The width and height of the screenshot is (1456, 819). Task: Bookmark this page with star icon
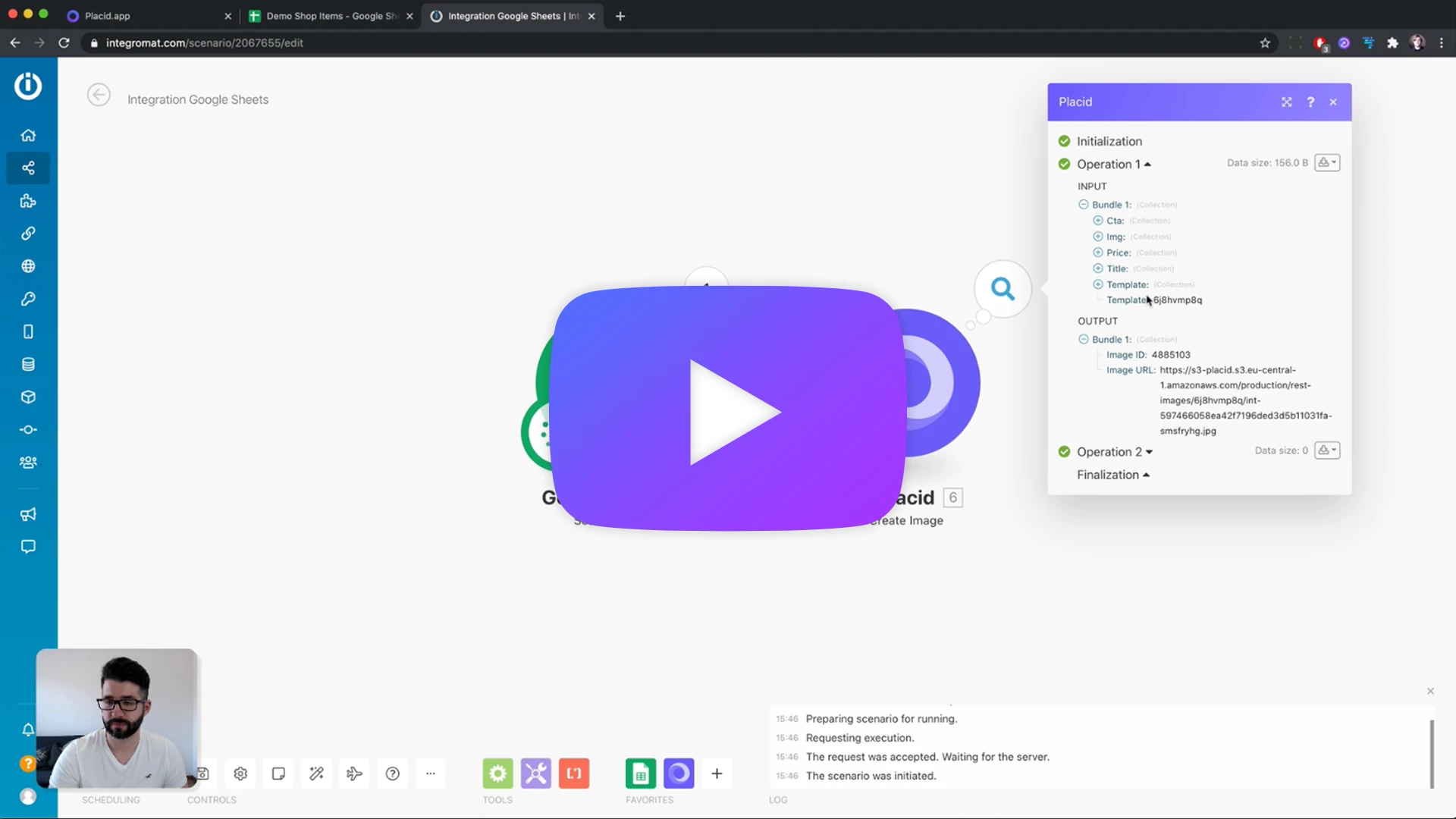pos(1265,43)
